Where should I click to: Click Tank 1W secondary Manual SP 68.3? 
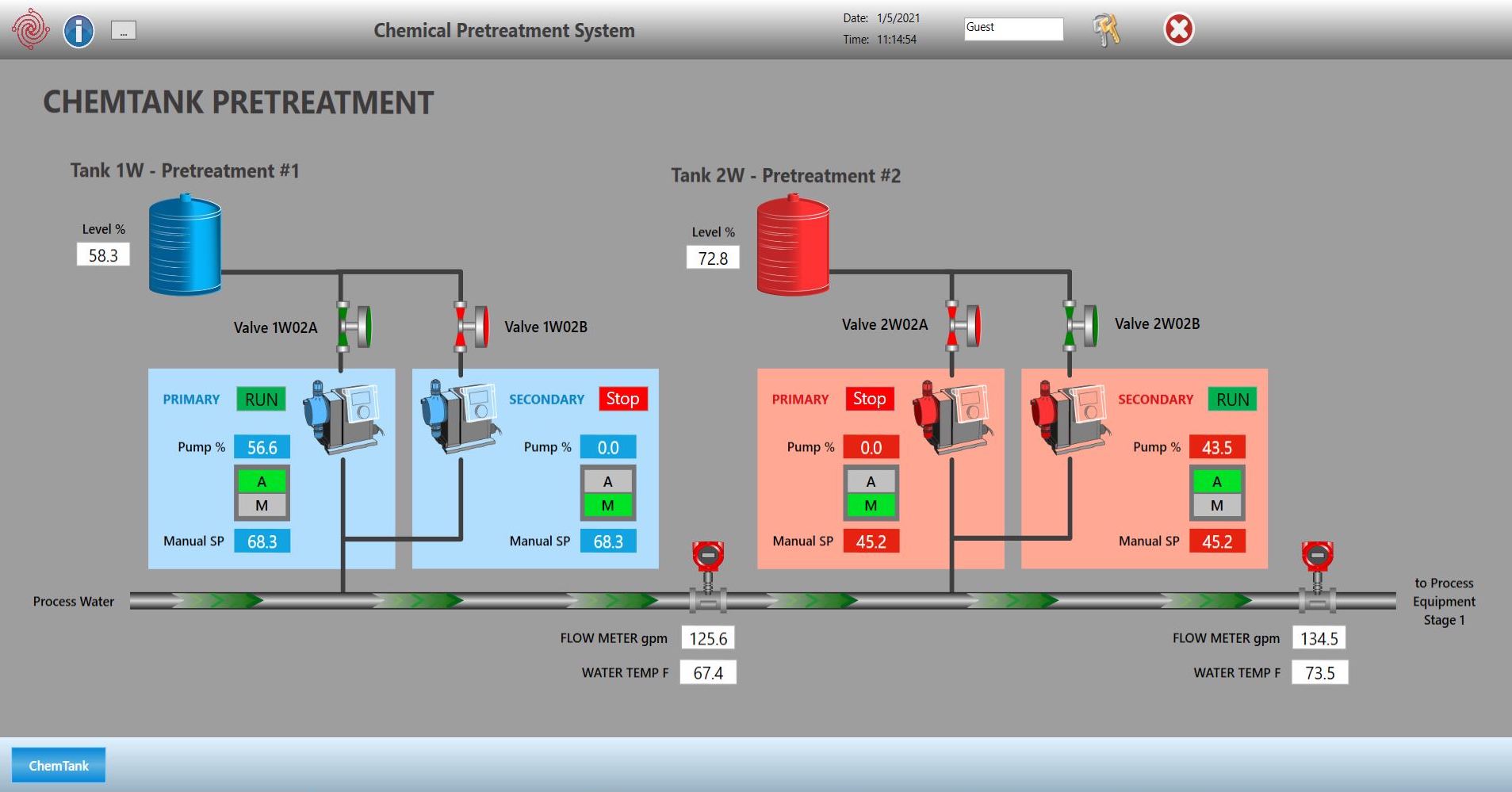(608, 541)
